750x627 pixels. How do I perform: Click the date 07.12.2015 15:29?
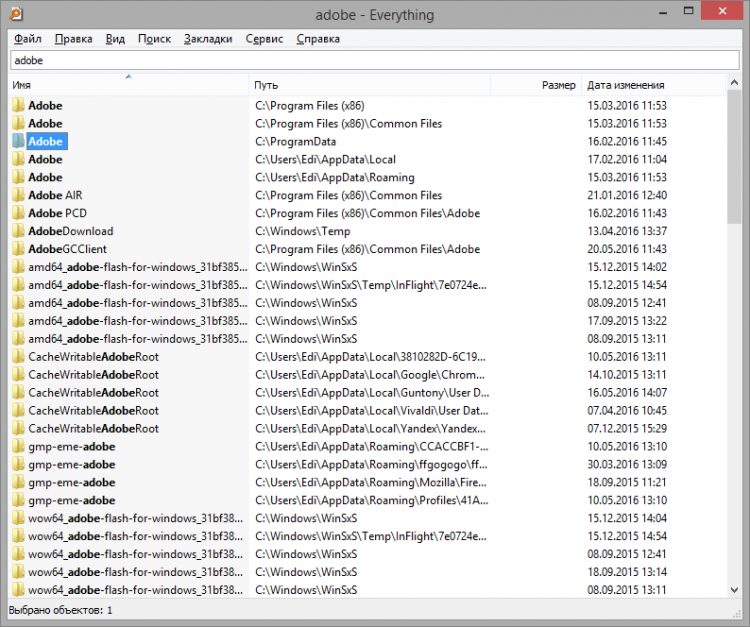click(x=627, y=428)
